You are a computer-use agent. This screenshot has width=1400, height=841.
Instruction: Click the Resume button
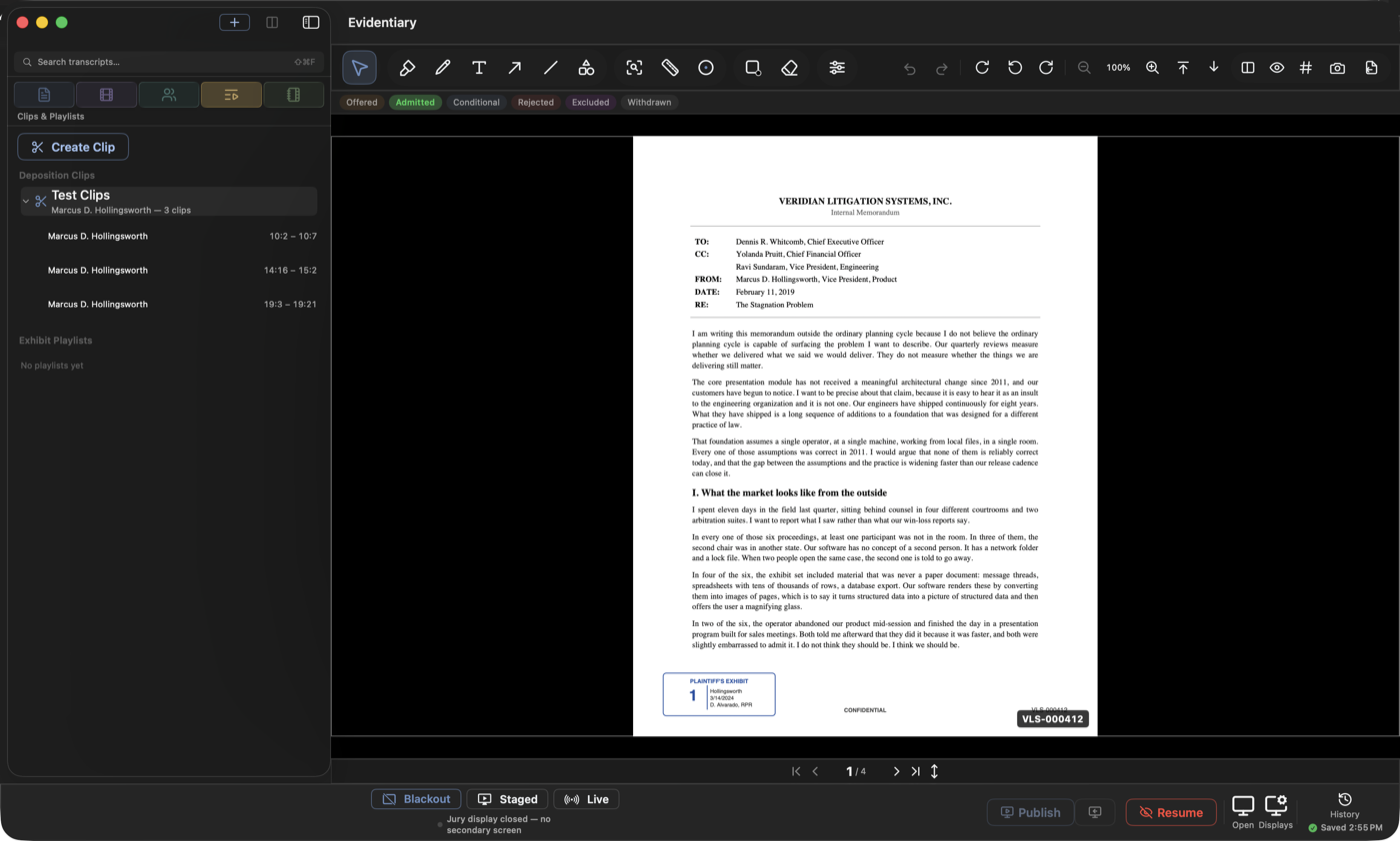click(1171, 812)
